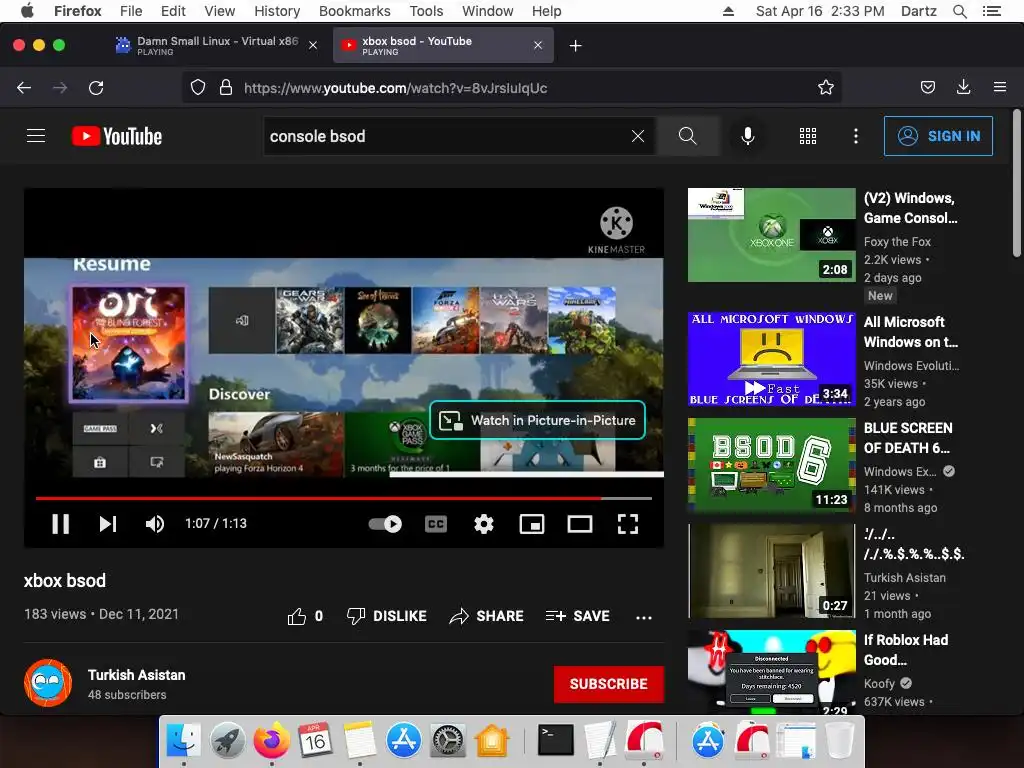Save page to Pocket
1024x768 pixels.
(x=928, y=88)
